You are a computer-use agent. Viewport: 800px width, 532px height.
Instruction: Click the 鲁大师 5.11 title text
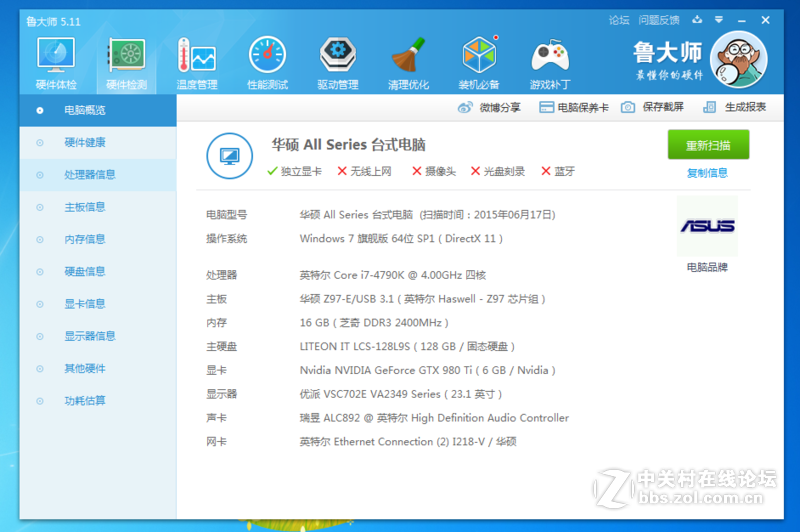click(54, 21)
